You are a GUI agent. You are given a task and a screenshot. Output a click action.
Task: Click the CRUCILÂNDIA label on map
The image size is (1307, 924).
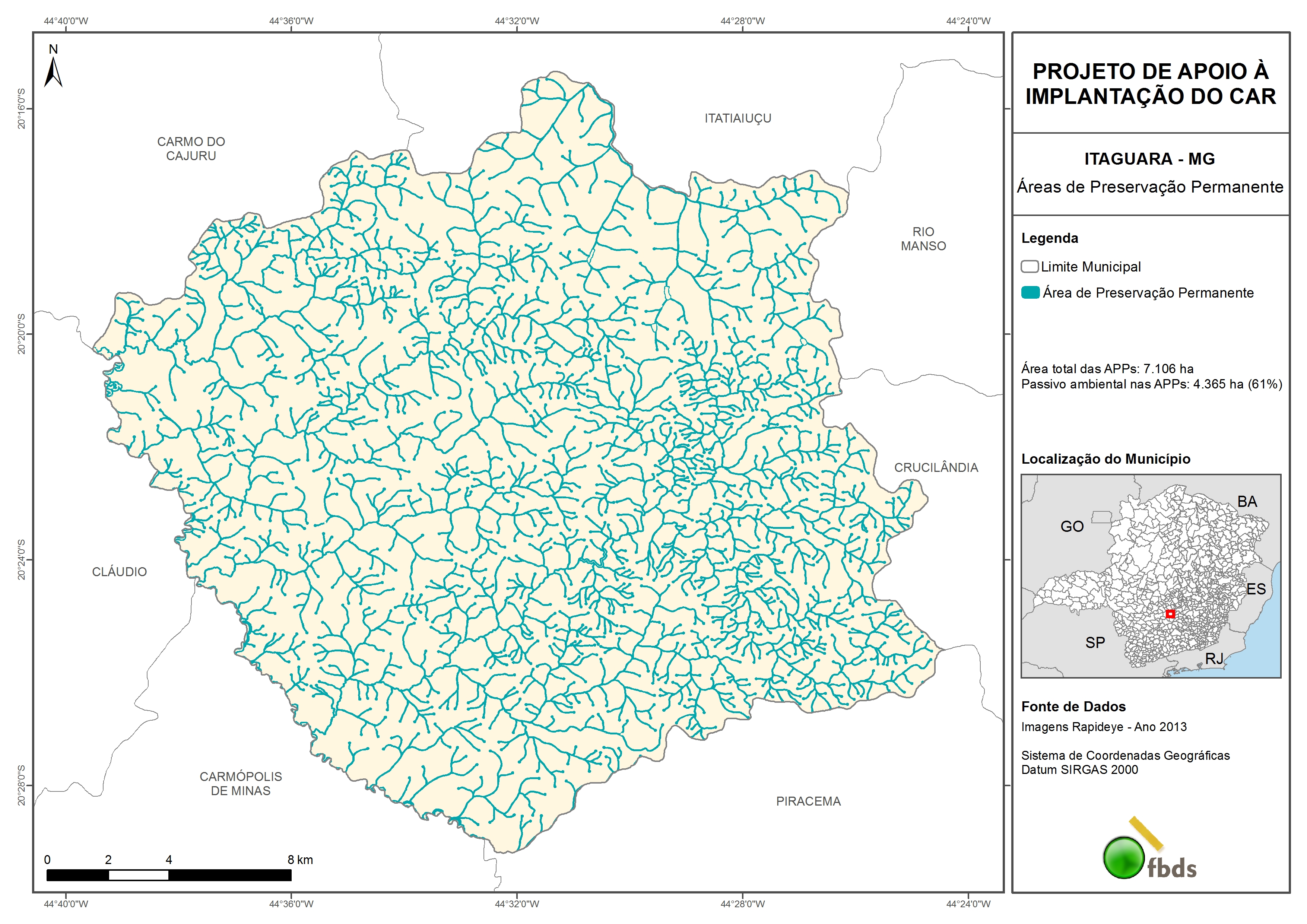pyautogui.click(x=936, y=467)
